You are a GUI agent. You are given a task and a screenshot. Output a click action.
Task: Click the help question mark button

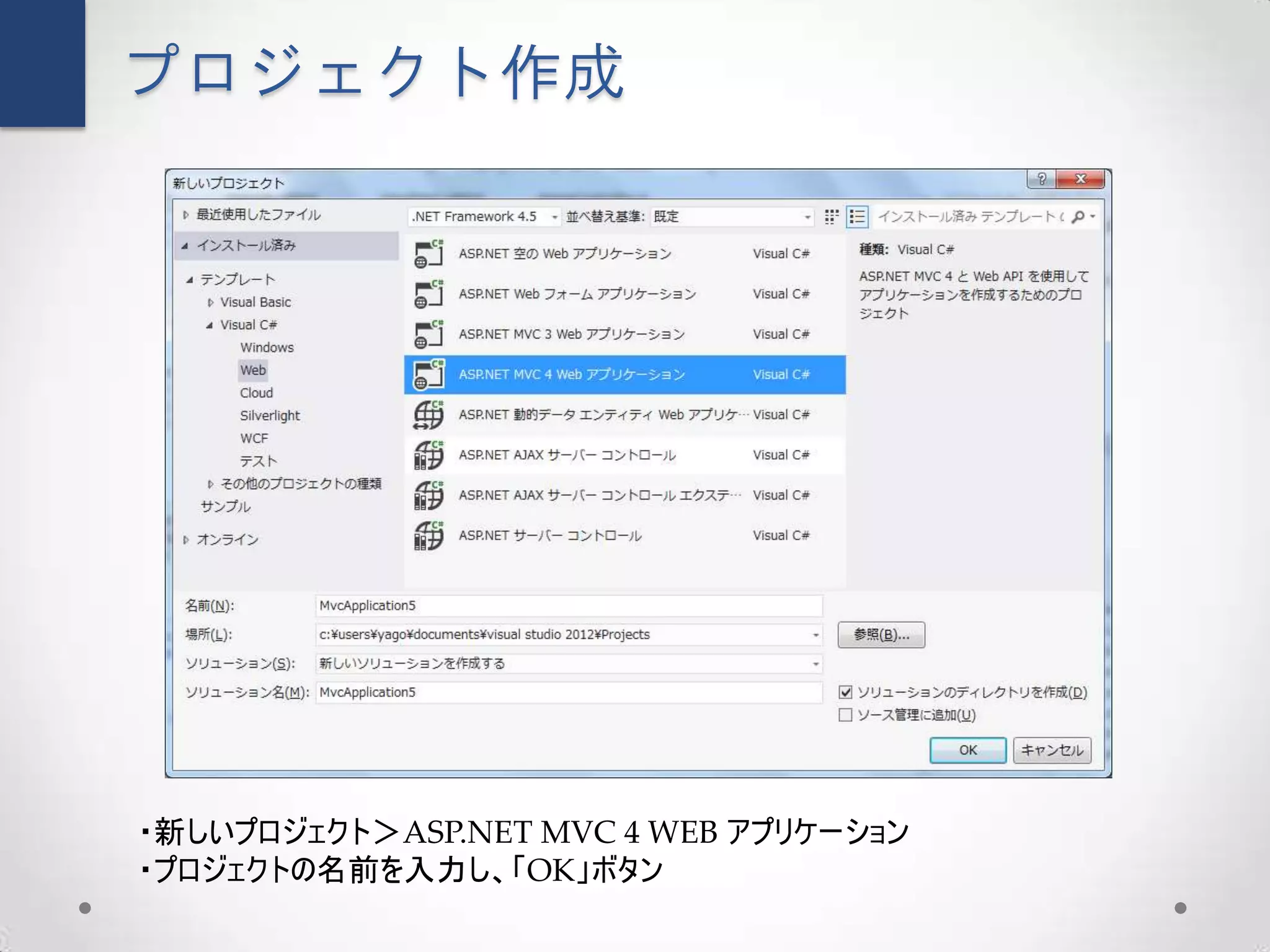click(1042, 179)
